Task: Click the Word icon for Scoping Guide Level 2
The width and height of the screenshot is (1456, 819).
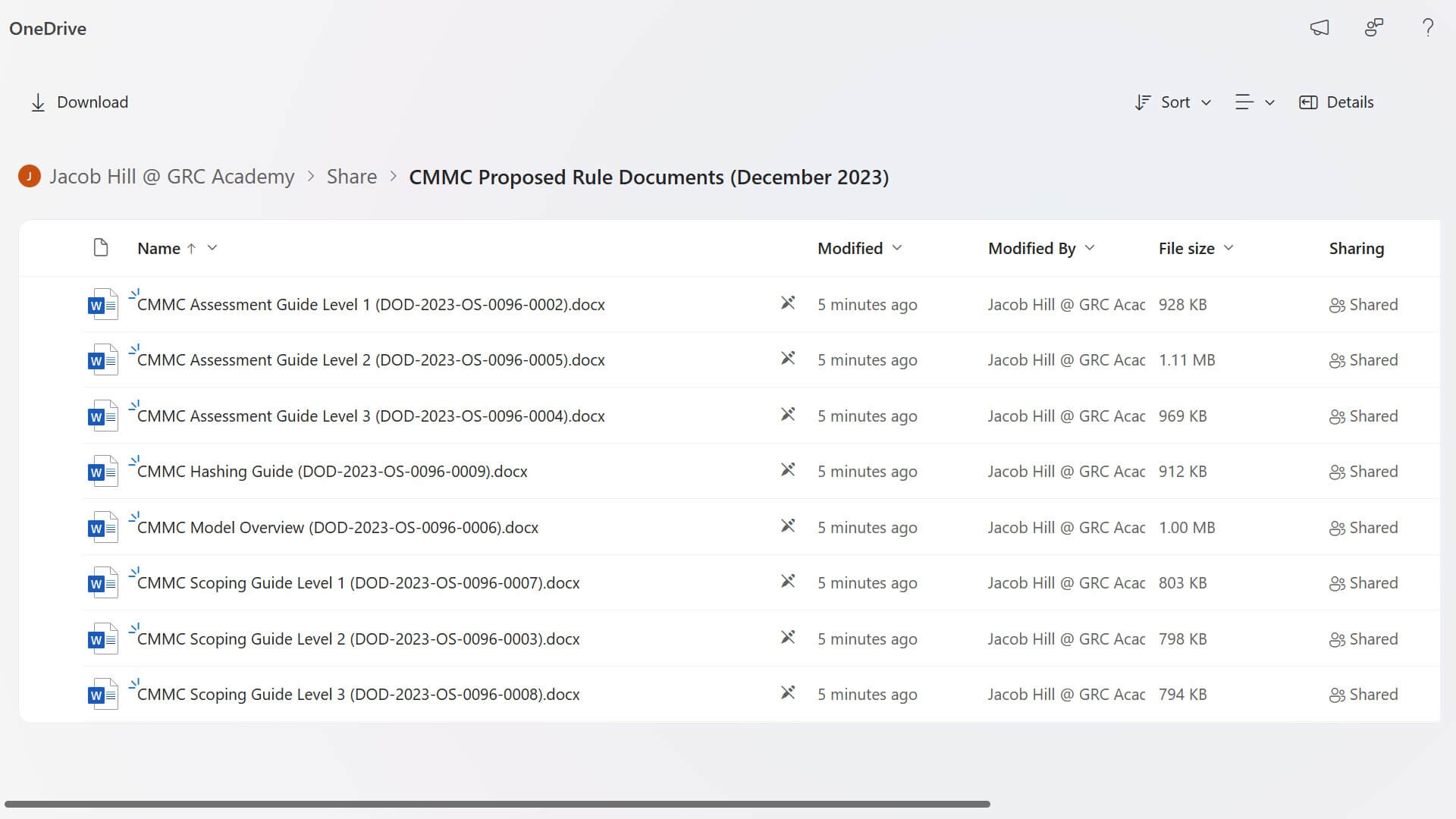Action: coord(102,639)
